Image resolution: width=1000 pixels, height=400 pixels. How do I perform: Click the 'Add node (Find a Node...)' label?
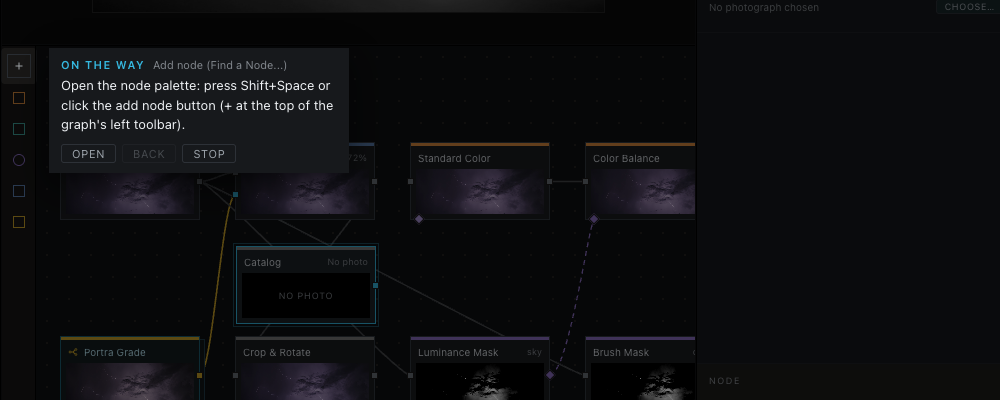[220, 65]
